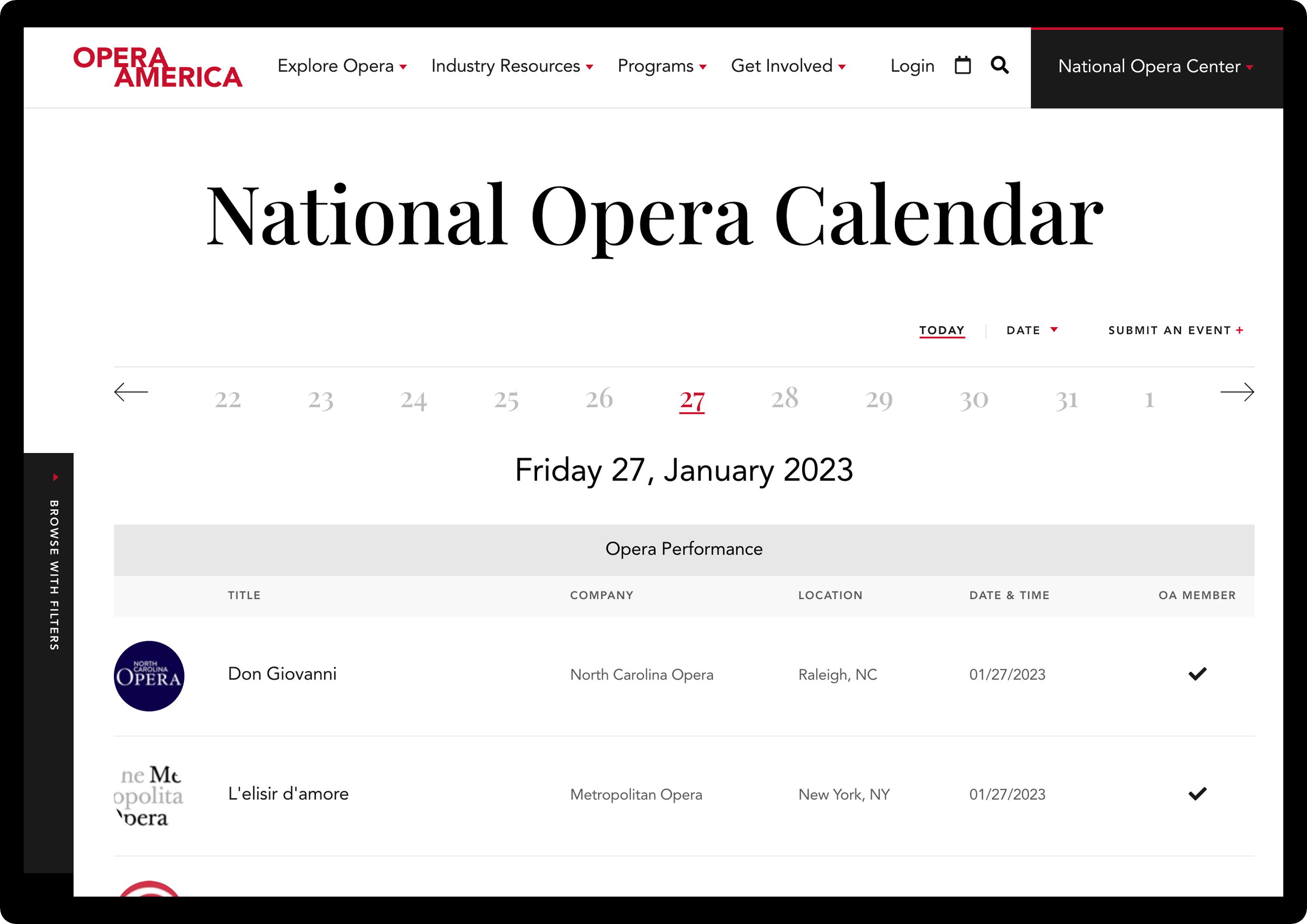Screen dimensions: 1307x924
Task: Click the Login link
Action: pyautogui.click(x=912, y=66)
